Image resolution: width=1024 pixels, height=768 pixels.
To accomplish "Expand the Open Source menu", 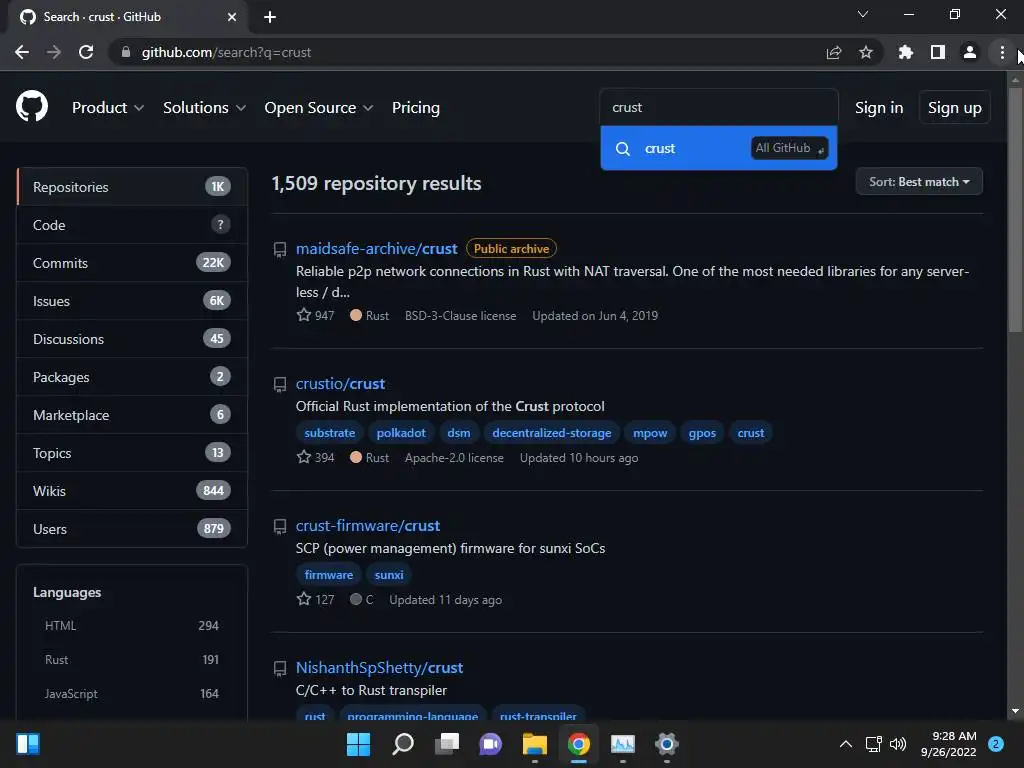I will (319, 108).
